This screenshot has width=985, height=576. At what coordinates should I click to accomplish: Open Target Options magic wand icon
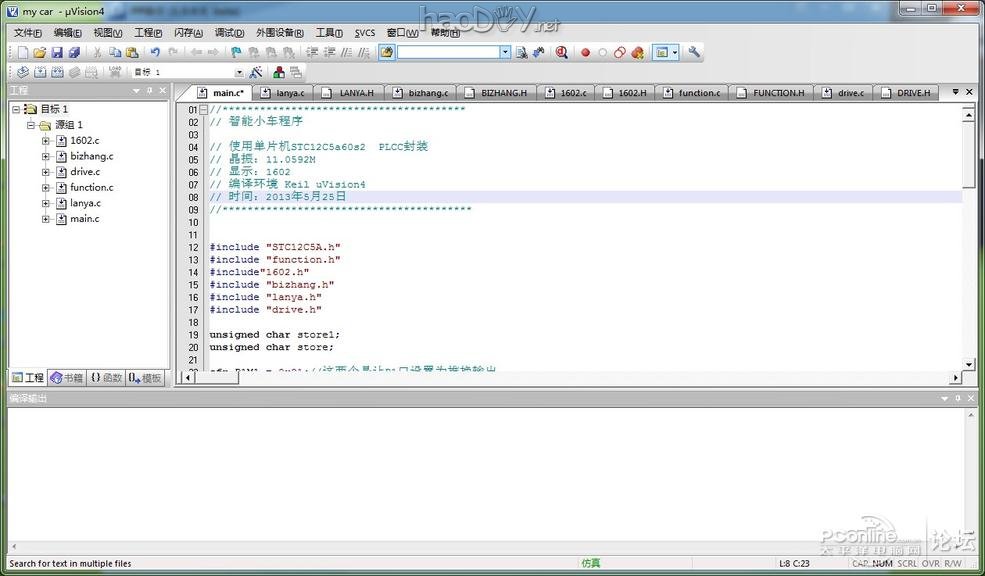pos(256,72)
